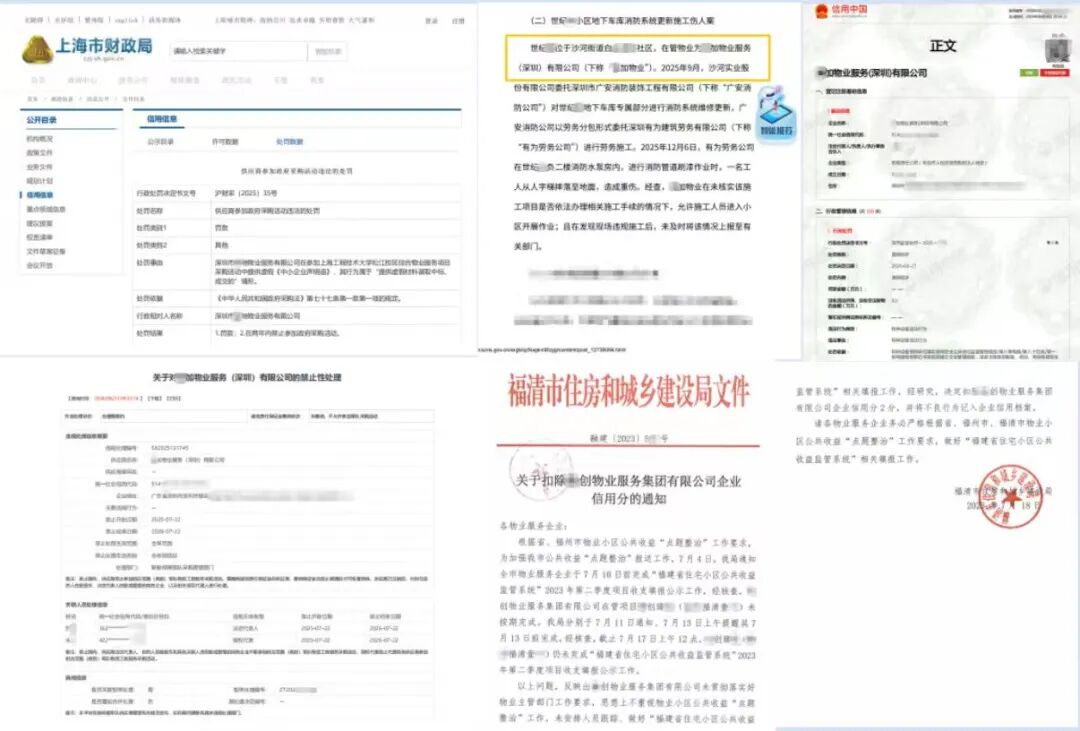Viewport: 1080px width, 731px height.
Task: Click the 信用中国 national emblem logo
Action: pyautogui.click(x=822, y=10)
